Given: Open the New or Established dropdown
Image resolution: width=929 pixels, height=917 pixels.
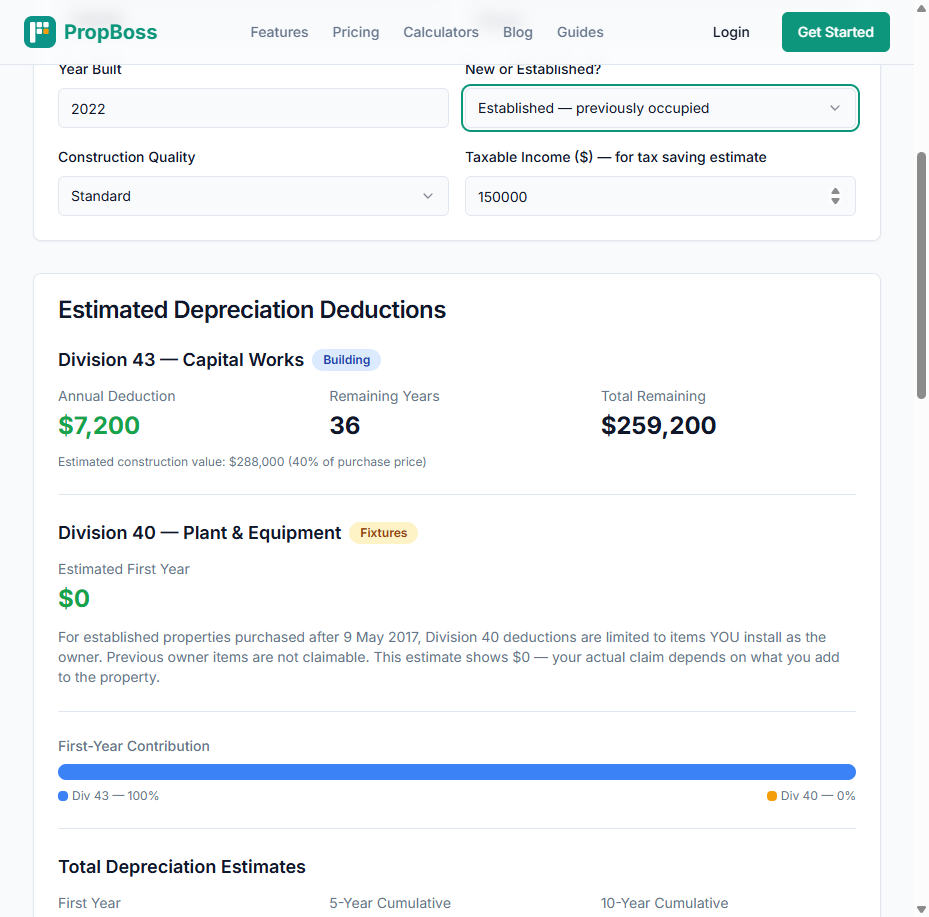Looking at the screenshot, I should (659, 107).
